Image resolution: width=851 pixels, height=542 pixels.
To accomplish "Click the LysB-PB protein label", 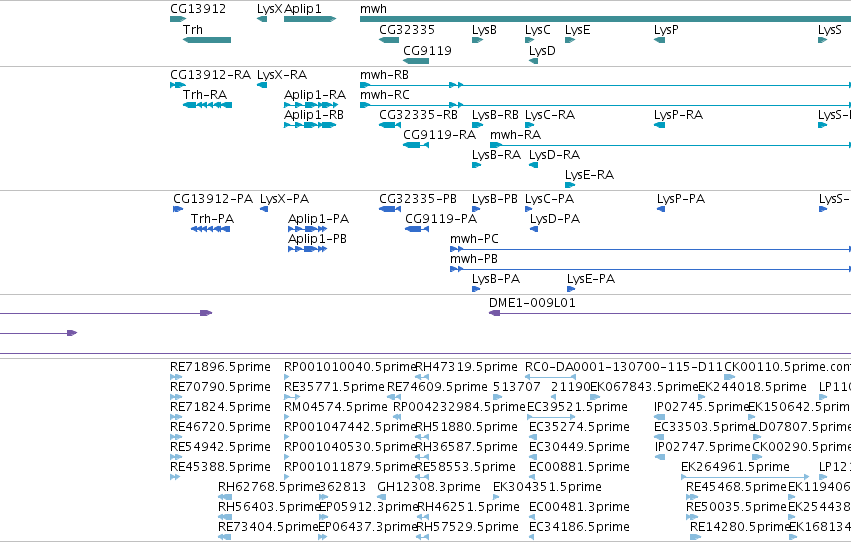I will [x=495, y=199].
